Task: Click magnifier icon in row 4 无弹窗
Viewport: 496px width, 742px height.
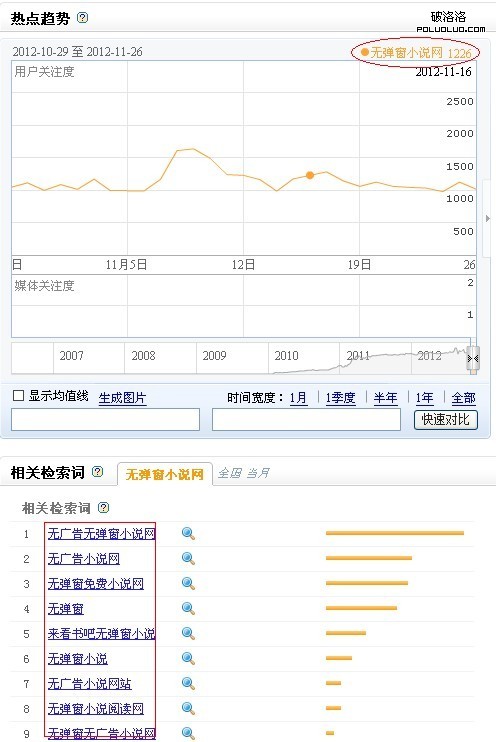Action: 188,609
